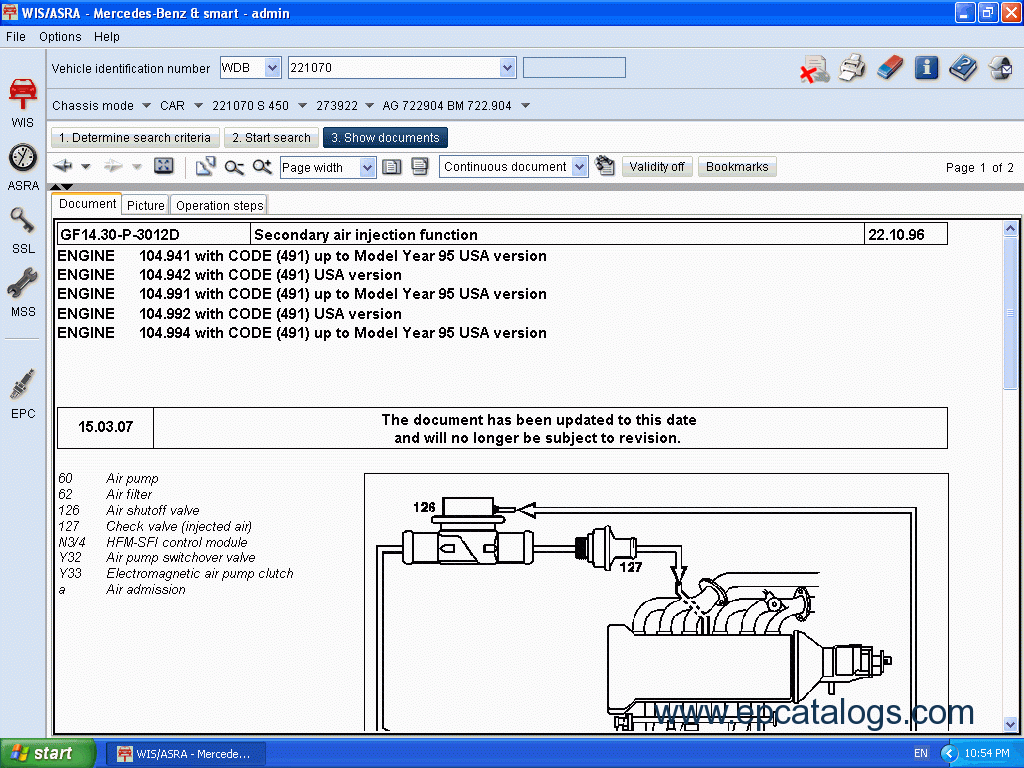Open the Options menu
The image size is (1024, 768).
coord(60,37)
